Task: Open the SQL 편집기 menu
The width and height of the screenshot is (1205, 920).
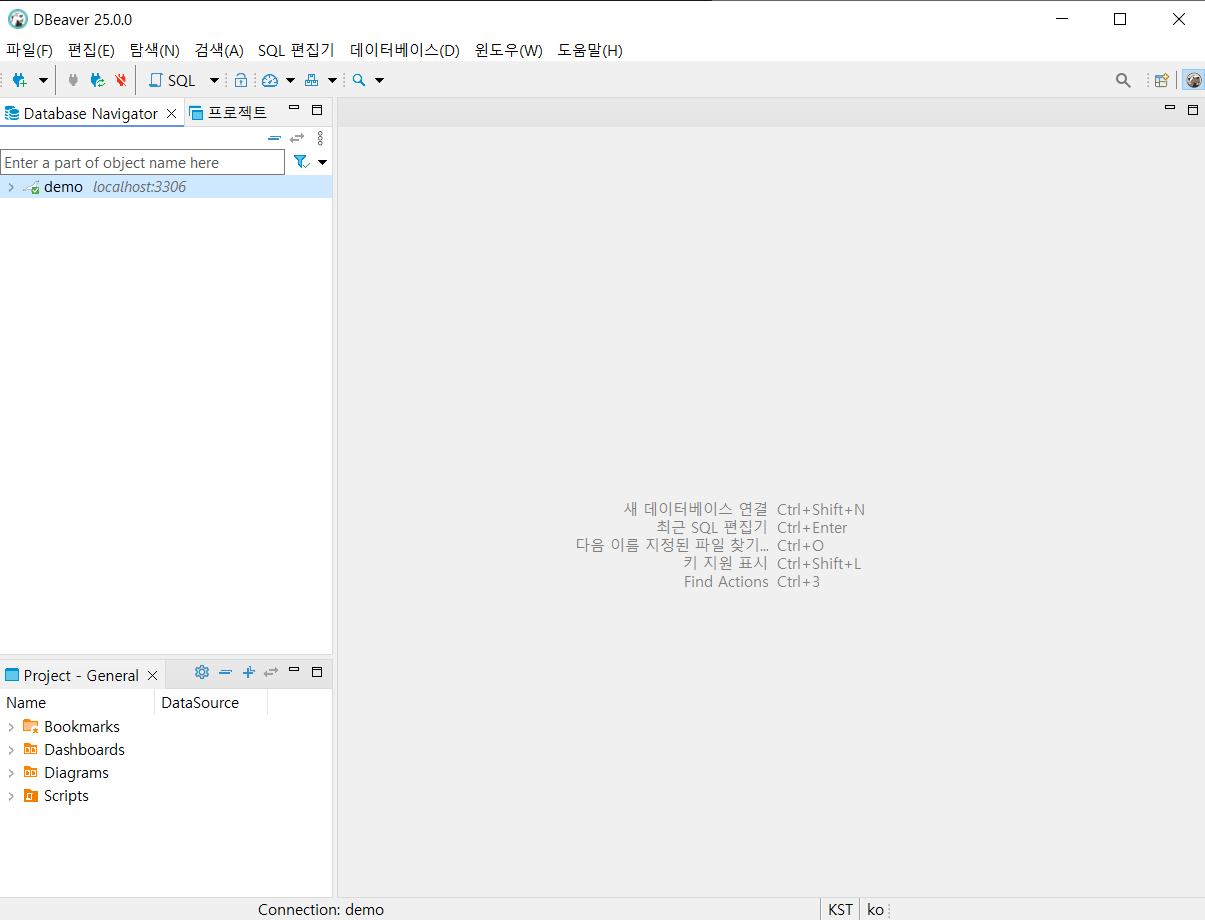Action: click(296, 50)
